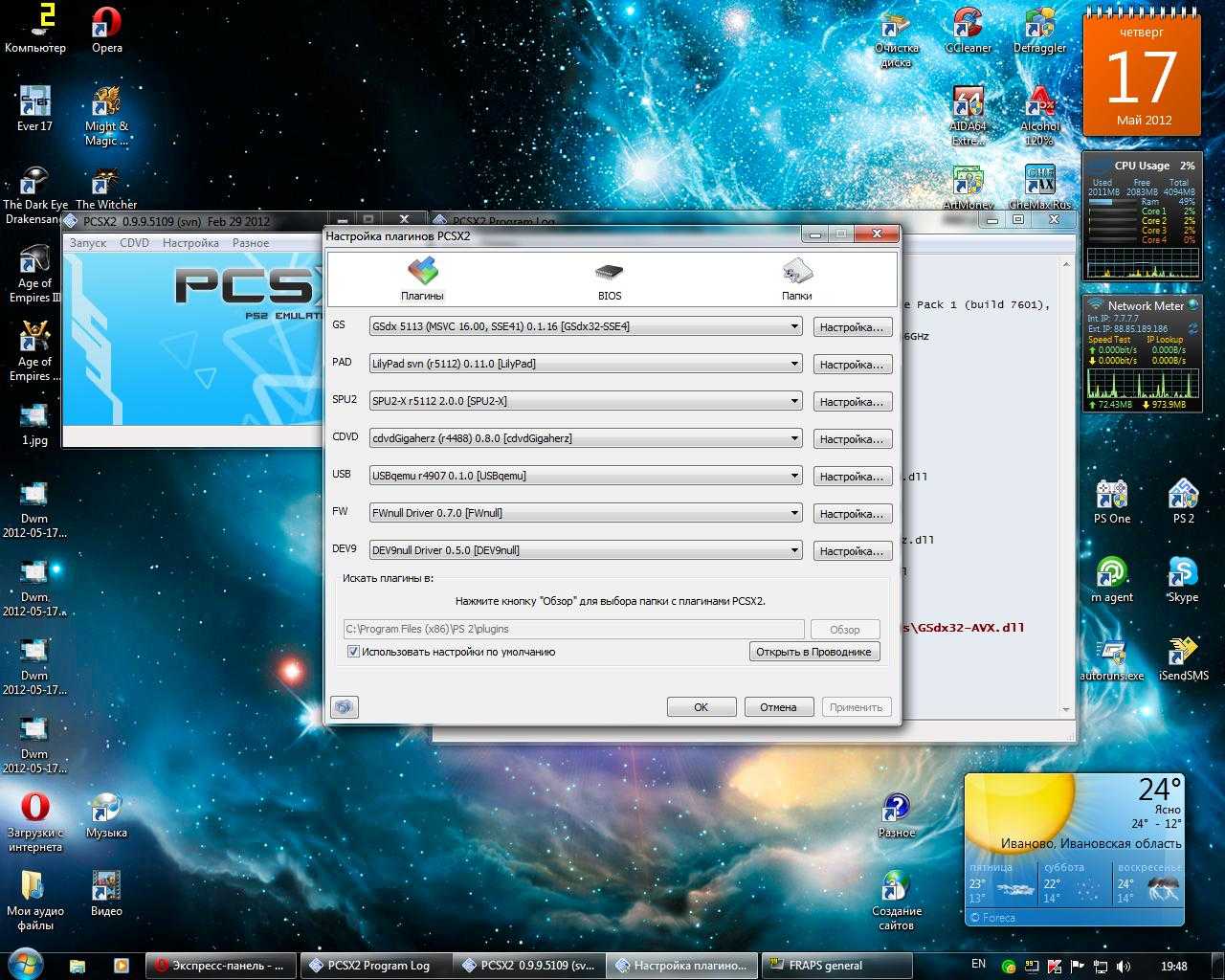This screenshot has height=980, width=1225.
Task: Open the Настройка menu in PCSX2 window
Action: [190, 243]
